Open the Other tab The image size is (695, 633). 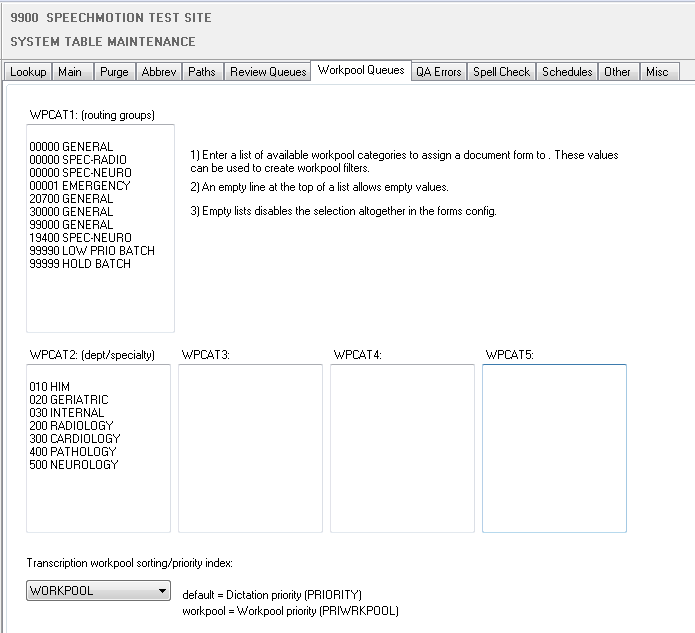[618, 72]
